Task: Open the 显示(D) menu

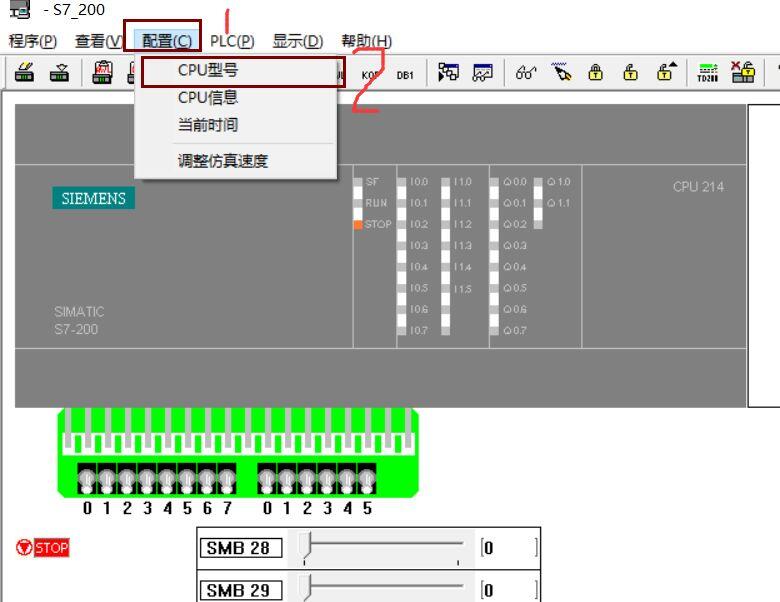Action: 298,41
